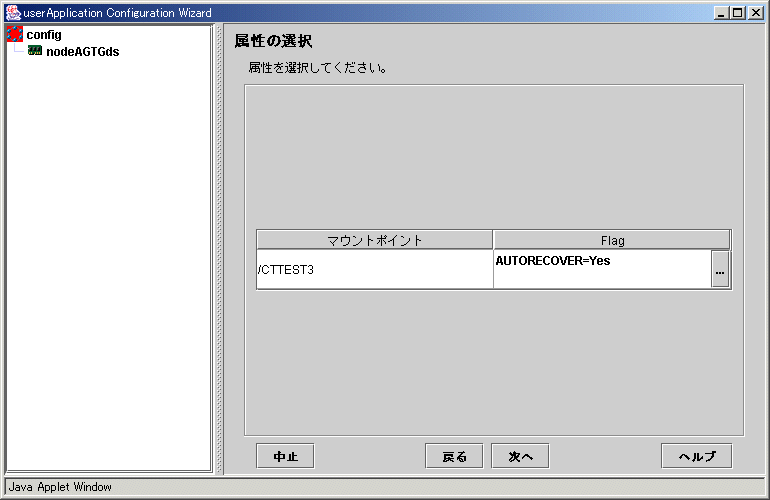The width and height of the screenshot is (770, 500).
Task: Open the Flag editor ellipsis button
Action: coord(720,269)
